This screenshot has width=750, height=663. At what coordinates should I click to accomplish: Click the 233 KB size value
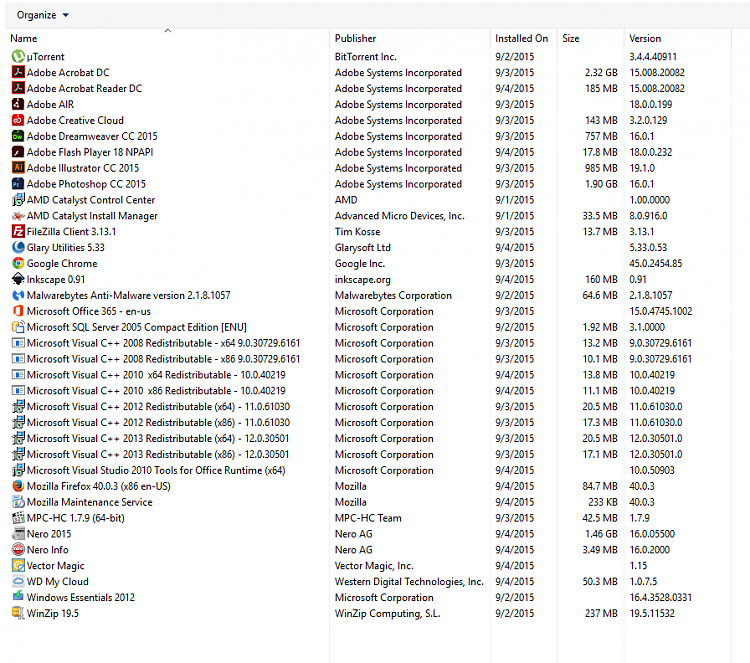(603, 502)
